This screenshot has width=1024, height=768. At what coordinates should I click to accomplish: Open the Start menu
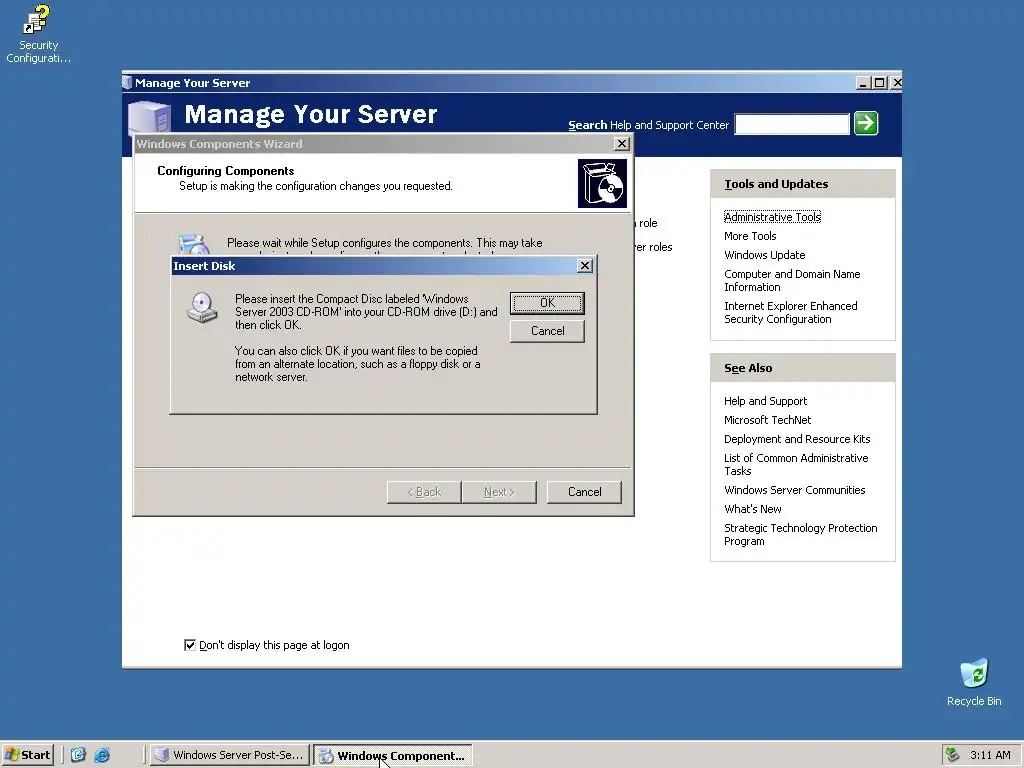click(x=27, y=755)
